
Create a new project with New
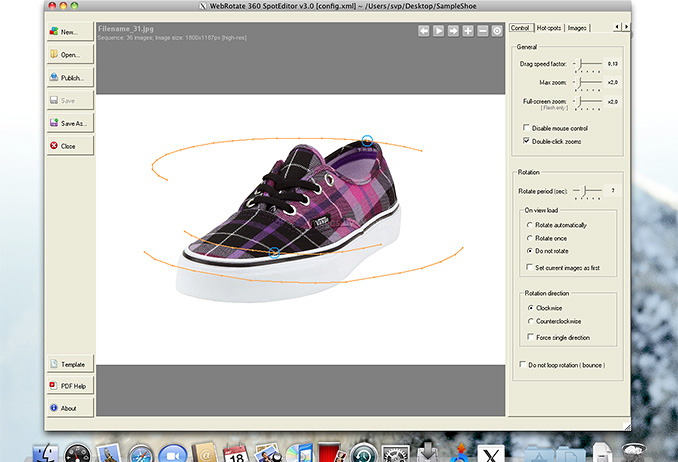70,32
